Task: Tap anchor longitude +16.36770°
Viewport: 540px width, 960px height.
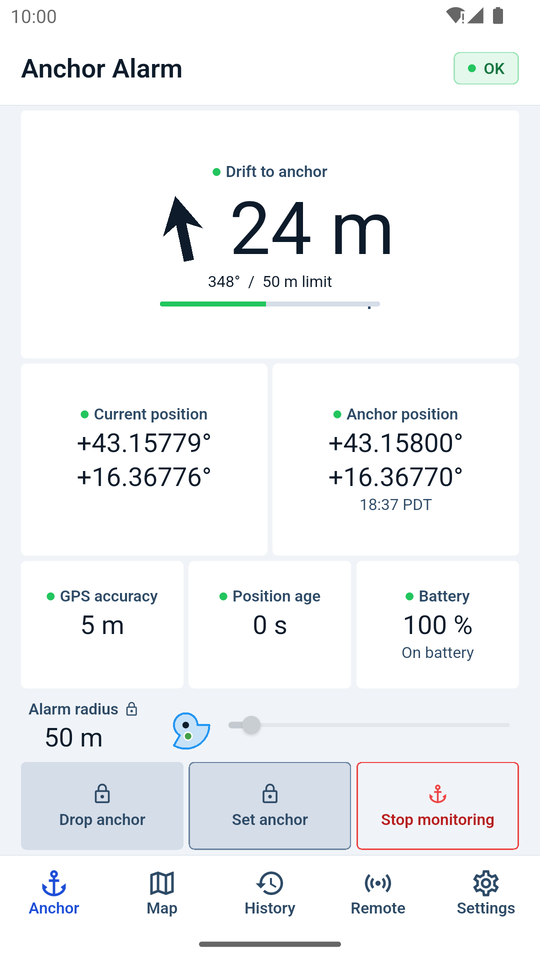Action: 396,476
